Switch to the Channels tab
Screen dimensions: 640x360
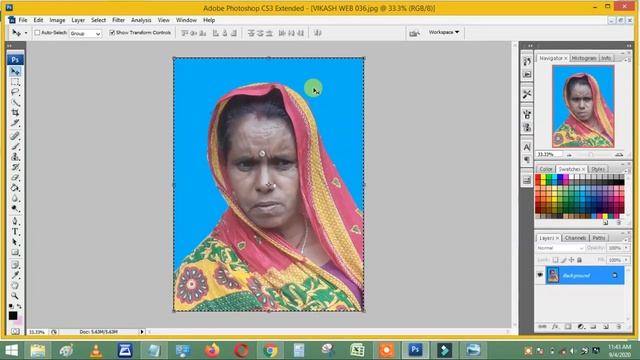pos(576,238)
